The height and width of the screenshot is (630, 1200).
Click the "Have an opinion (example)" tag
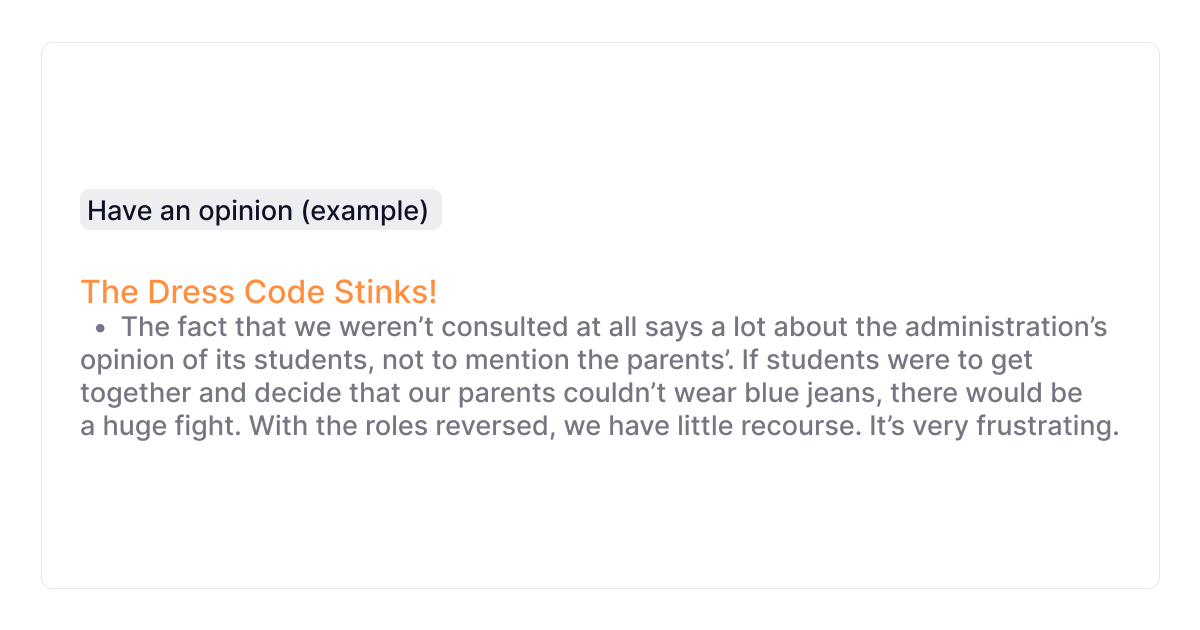(x=260, y=211)
